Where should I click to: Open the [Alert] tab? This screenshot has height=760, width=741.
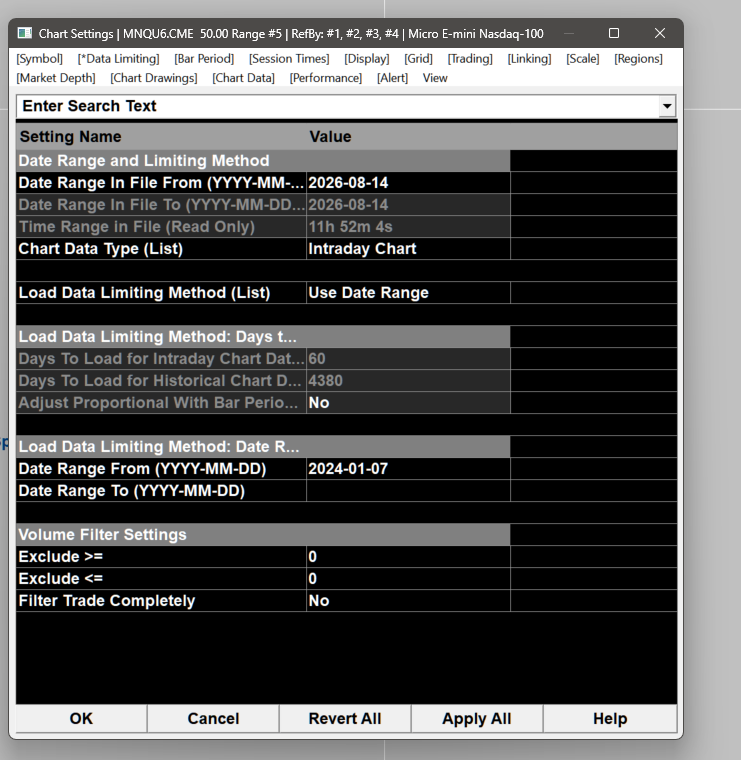393,78
